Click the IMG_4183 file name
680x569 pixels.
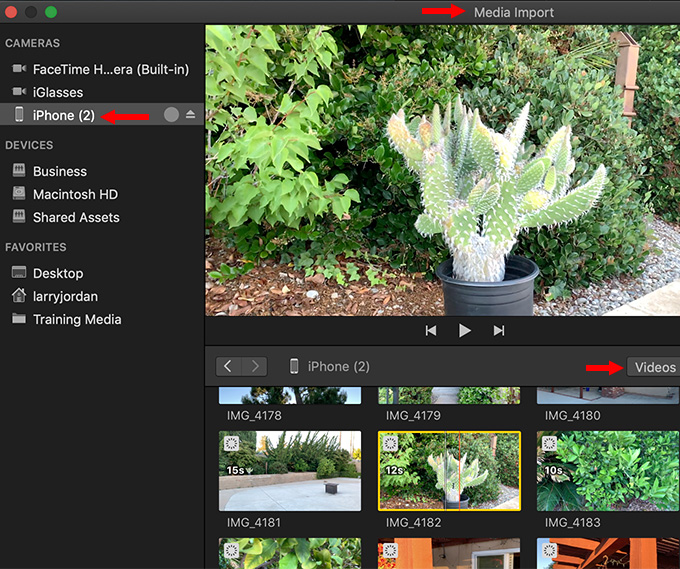pos(572,523)
